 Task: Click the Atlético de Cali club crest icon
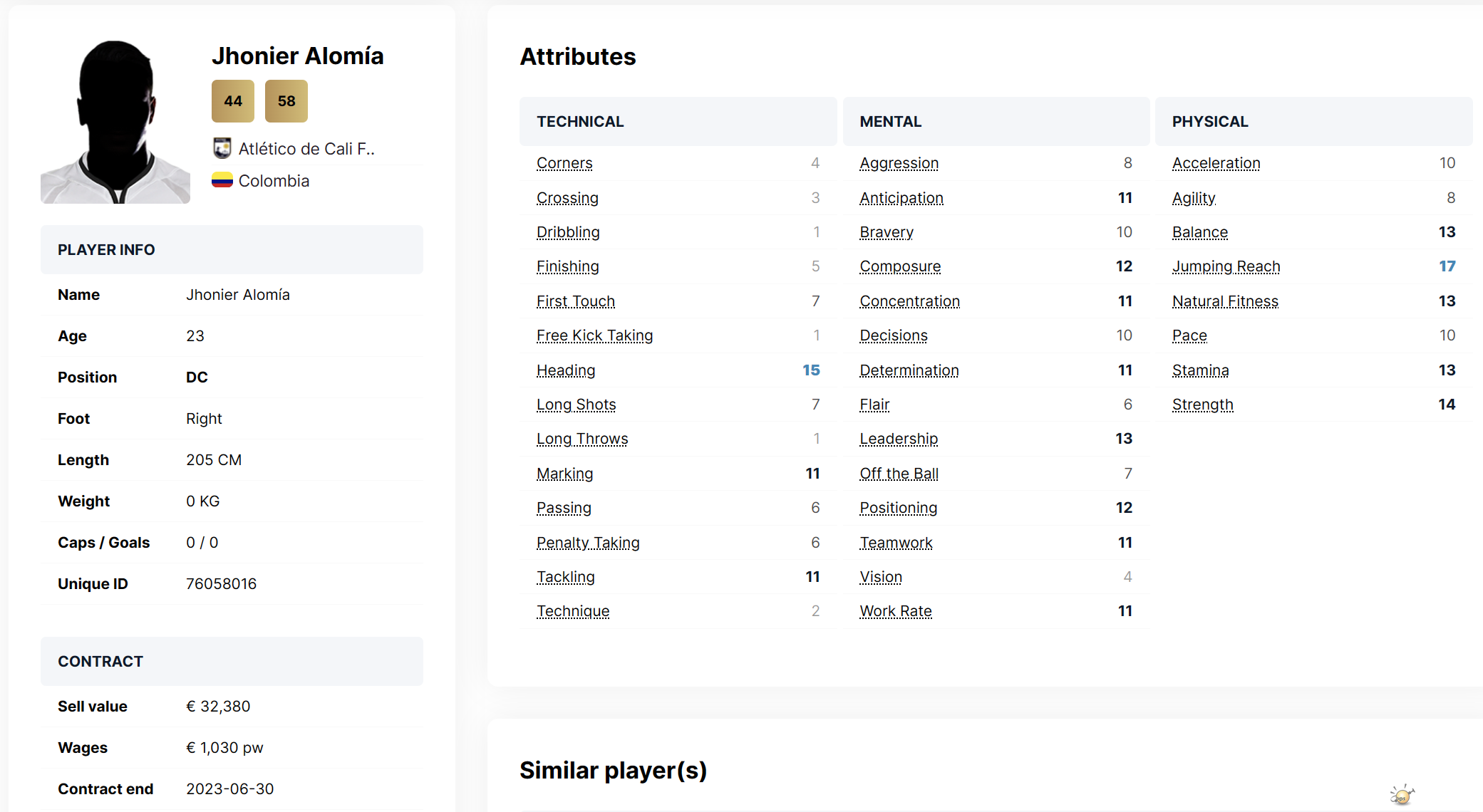pos(222,148)
